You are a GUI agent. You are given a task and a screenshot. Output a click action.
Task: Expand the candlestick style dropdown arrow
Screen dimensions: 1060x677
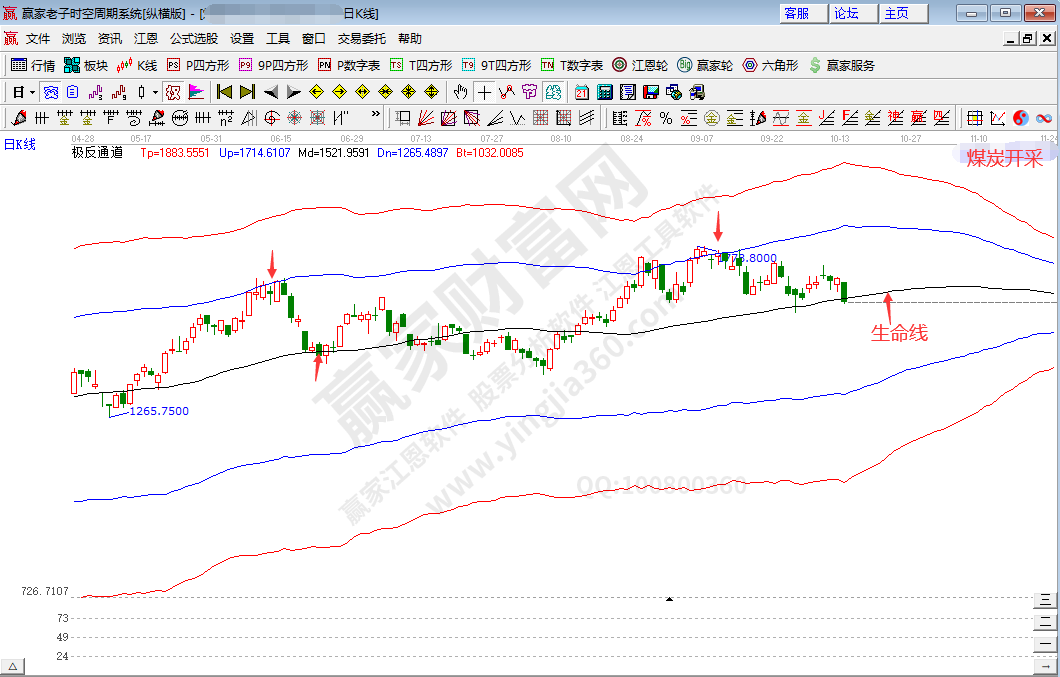pos(155,92)
